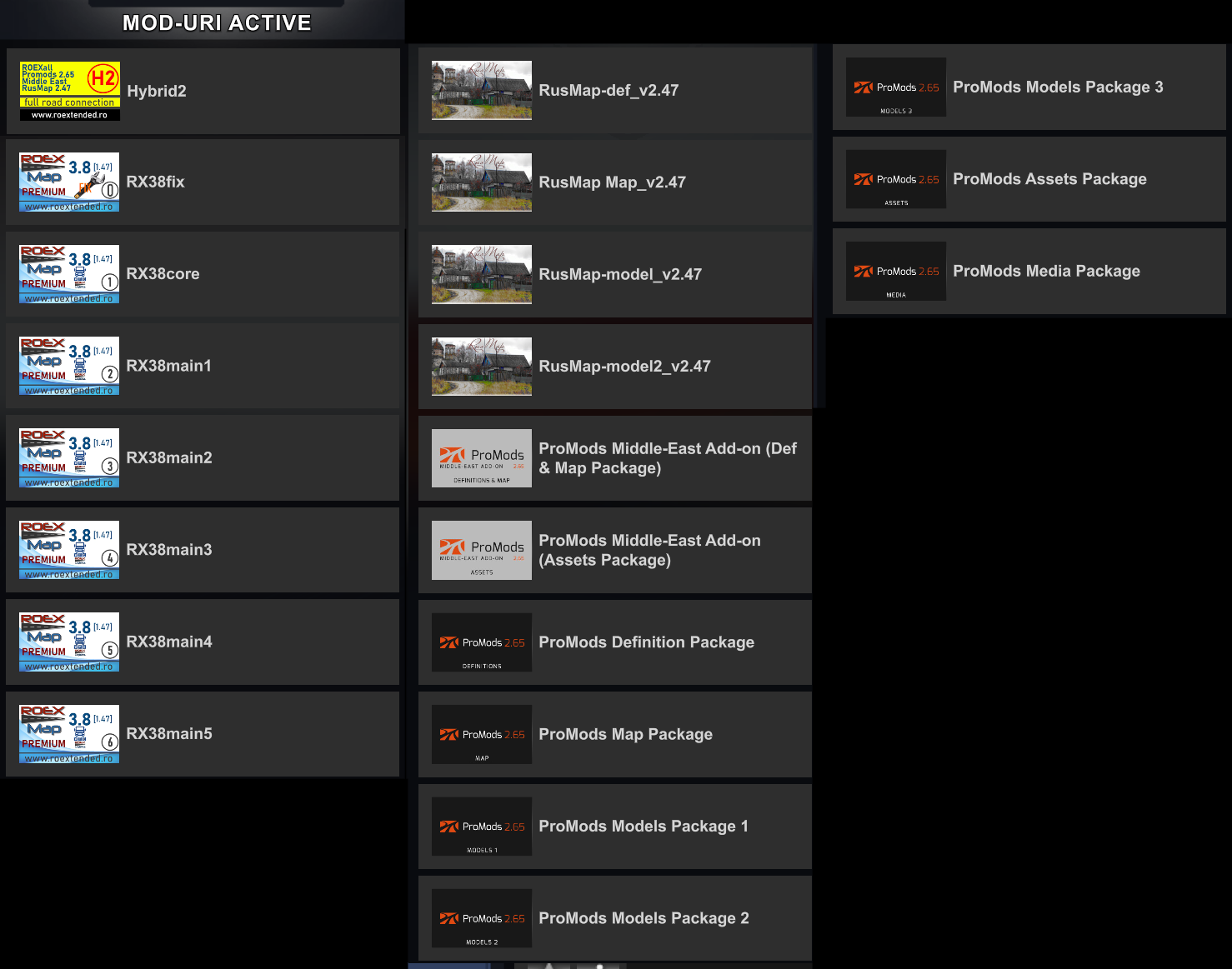
Task: Select the ProMods Map Package label
Action: (x=626, y=734)
